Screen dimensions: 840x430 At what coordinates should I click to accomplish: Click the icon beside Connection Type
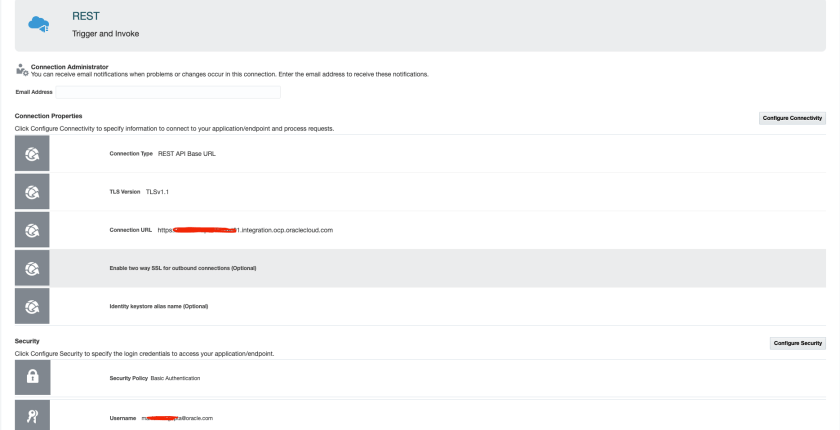click(31, 154)
